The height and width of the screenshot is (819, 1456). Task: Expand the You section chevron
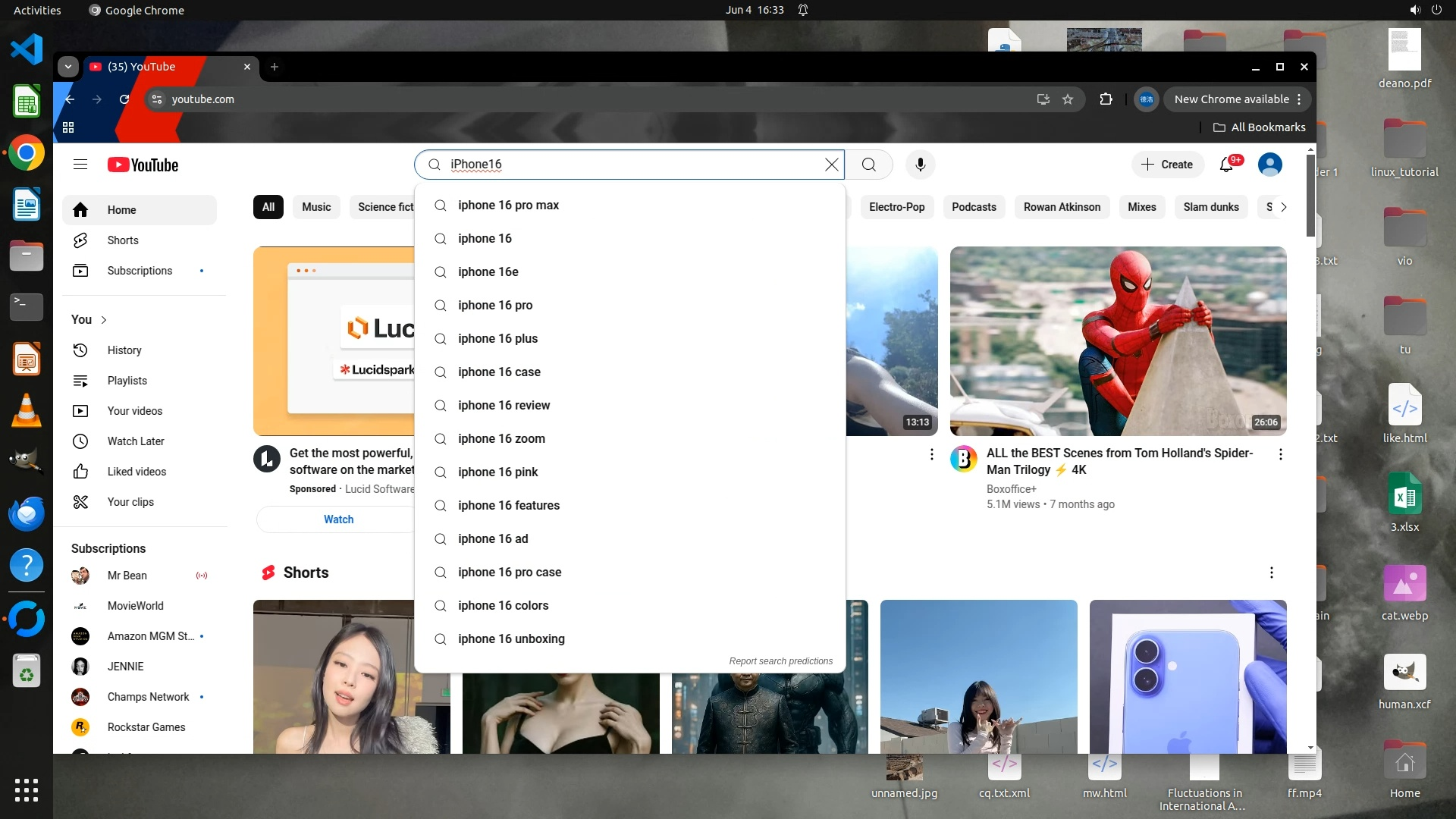click(x=104, y=320)
